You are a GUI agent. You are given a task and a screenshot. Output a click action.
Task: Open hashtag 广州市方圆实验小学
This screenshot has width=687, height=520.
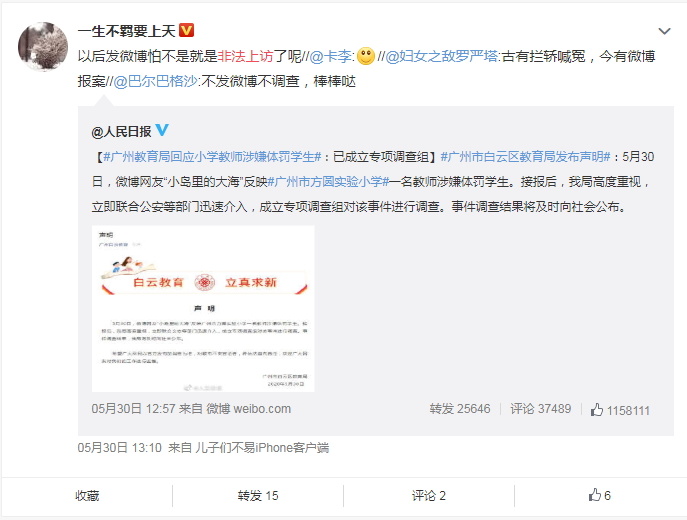coord(328,182)
